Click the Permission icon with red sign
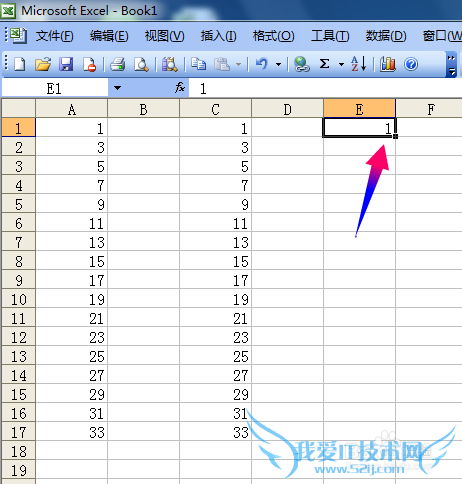This screenshot has height=484, width=462. point(89,64)
